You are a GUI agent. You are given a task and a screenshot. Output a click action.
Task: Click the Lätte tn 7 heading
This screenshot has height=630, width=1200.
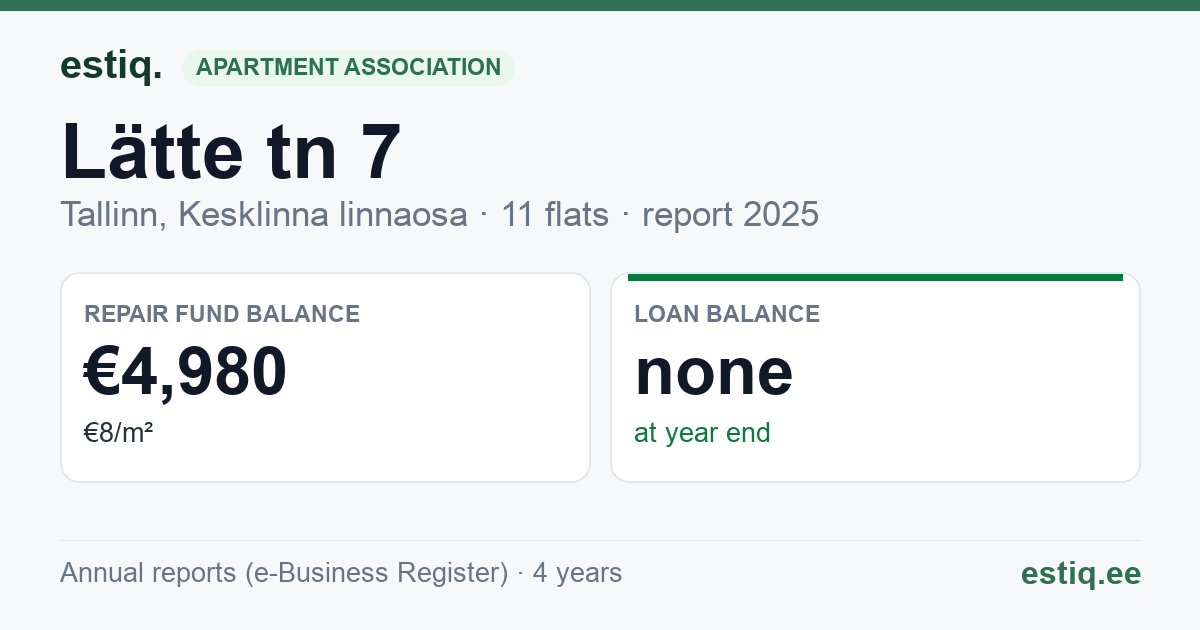231,153
